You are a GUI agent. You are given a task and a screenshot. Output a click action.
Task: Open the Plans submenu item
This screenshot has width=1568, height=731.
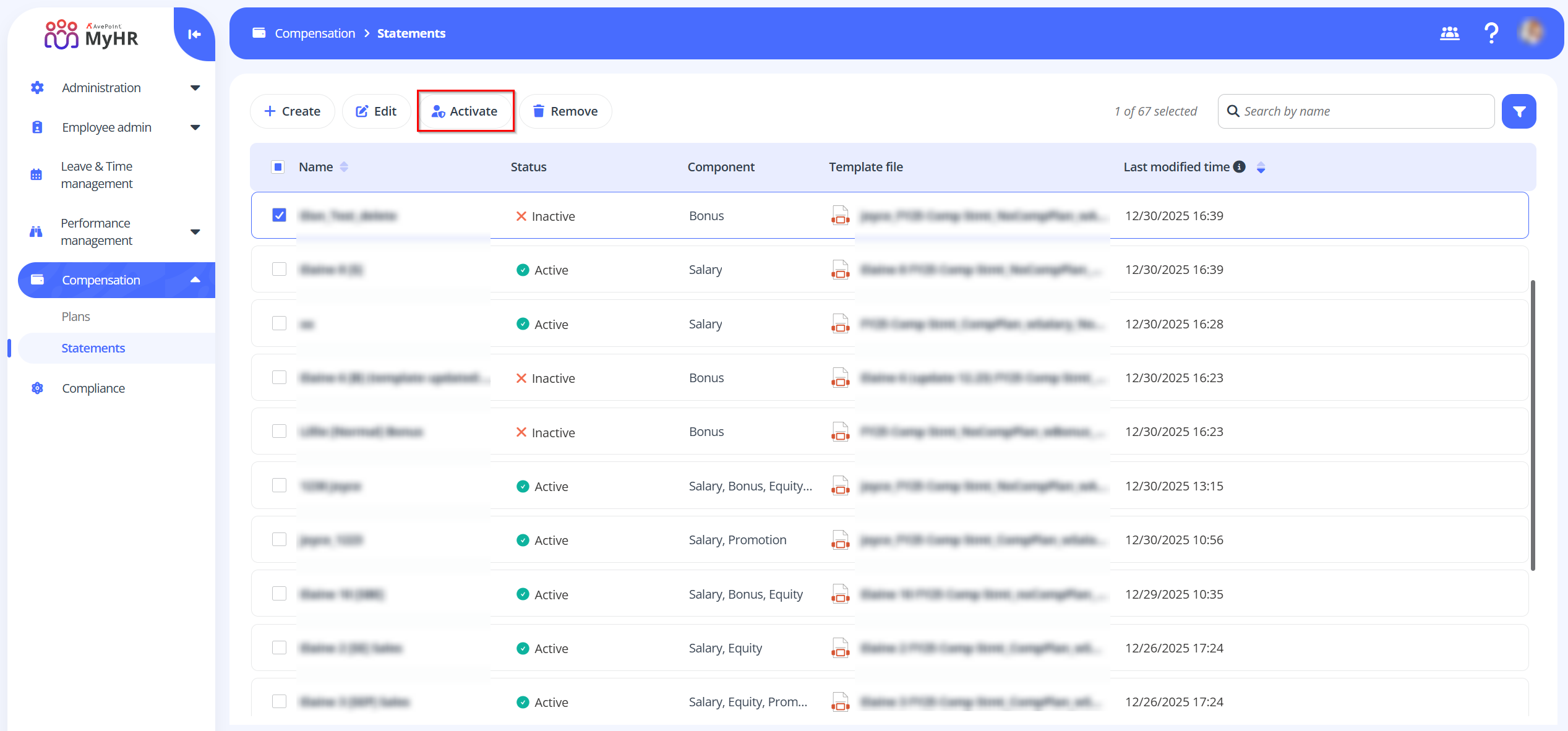[76, 317]
